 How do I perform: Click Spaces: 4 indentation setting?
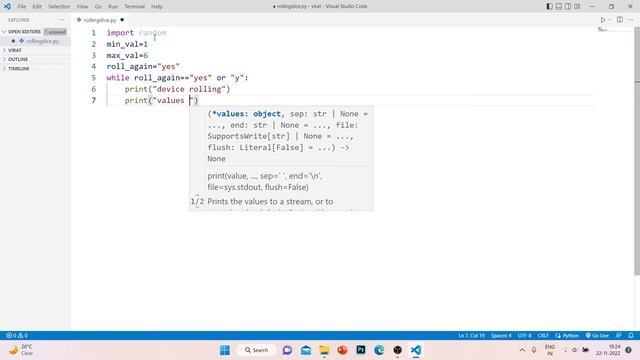tap(501, 336)
